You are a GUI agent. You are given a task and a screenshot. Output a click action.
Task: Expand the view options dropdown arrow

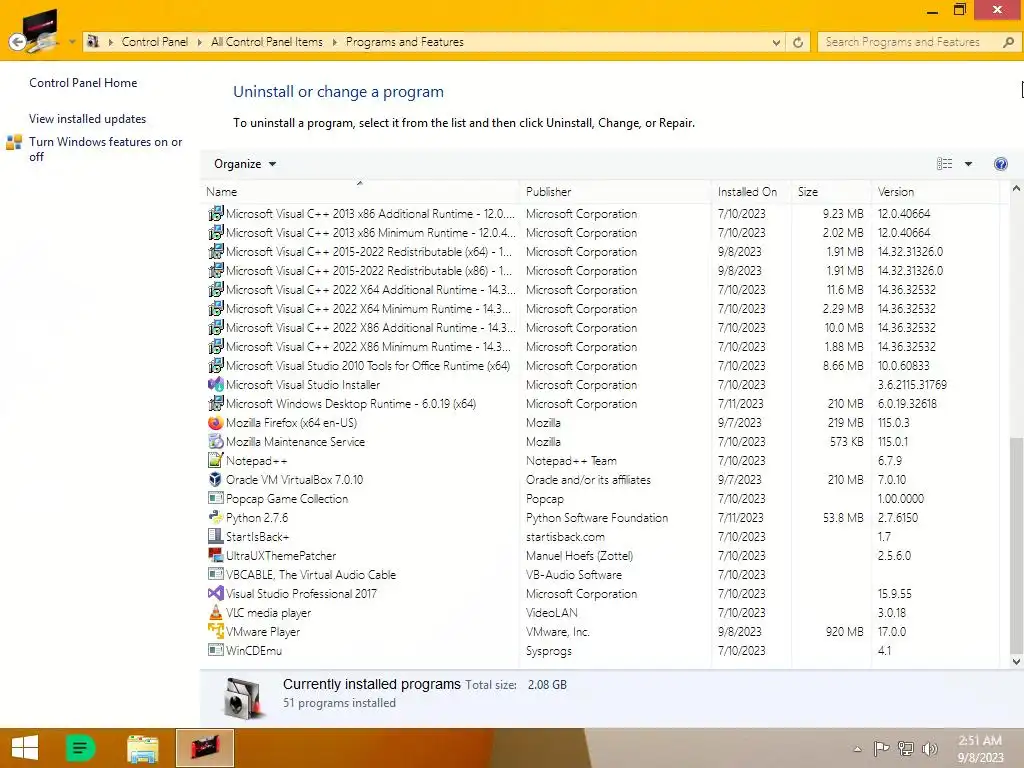tap(968, 164)
